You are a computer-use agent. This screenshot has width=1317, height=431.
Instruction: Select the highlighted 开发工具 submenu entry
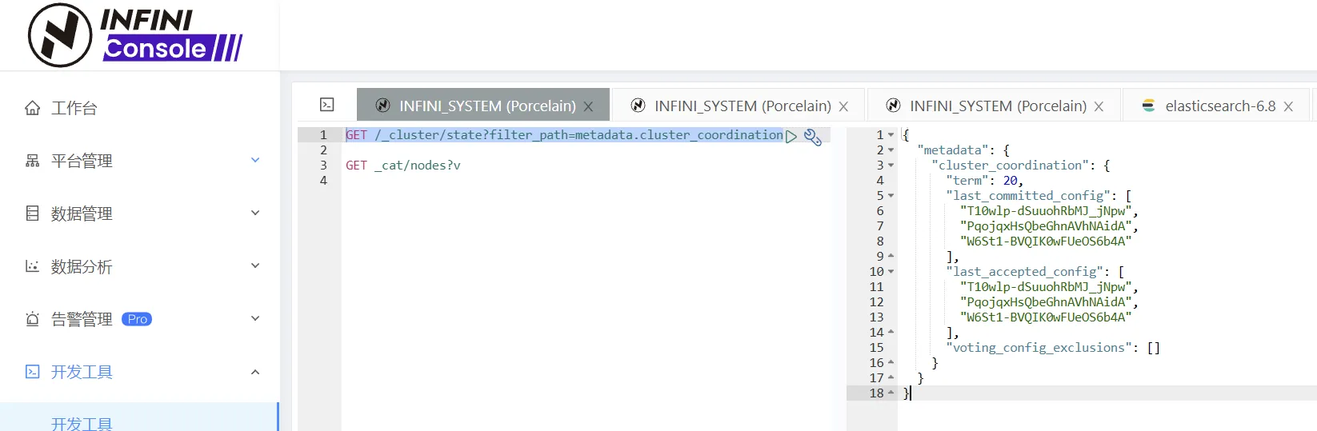(139, 417)
